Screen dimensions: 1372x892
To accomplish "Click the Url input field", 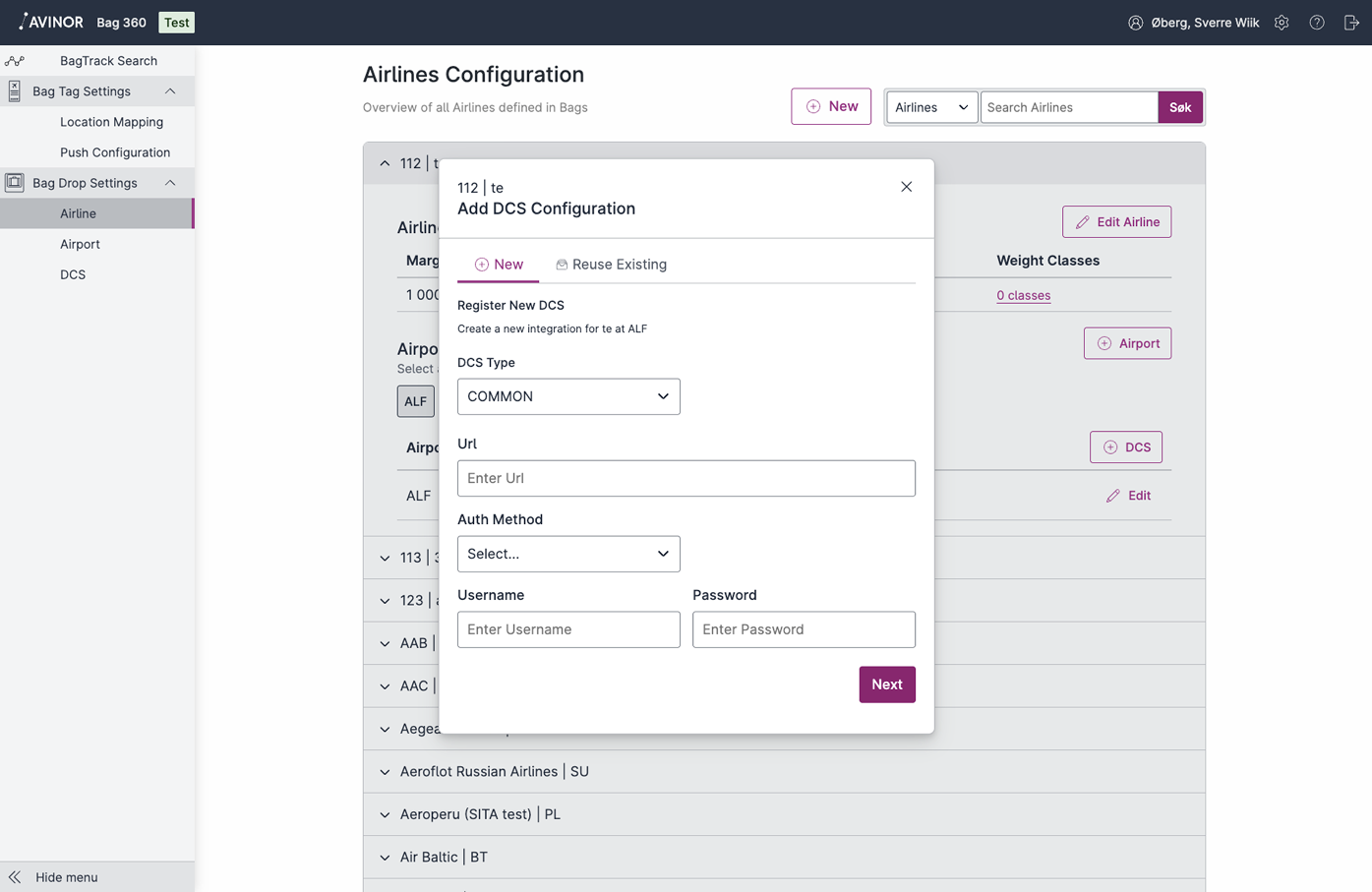I will pyautogui.click(x=686, y=478).
